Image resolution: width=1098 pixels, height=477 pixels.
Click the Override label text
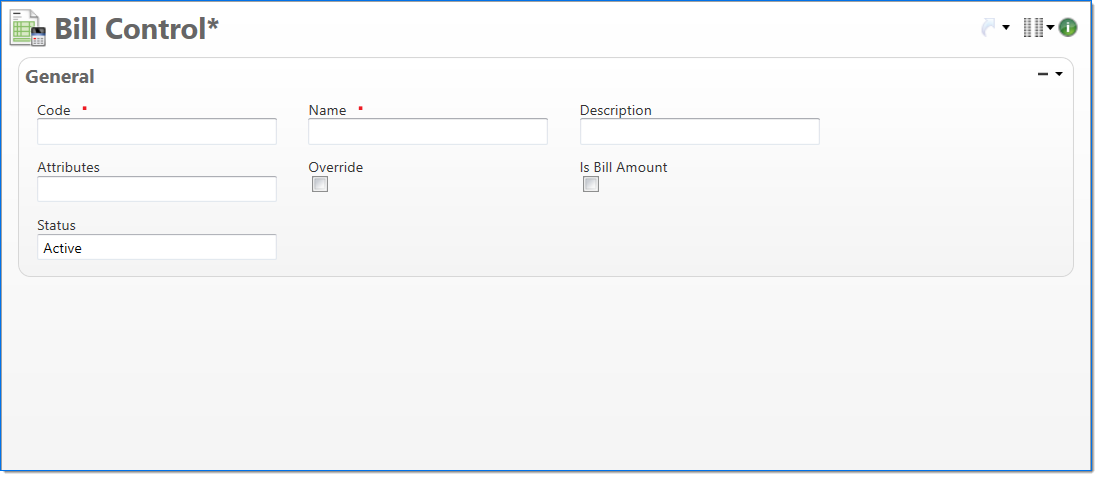(335, 167)
